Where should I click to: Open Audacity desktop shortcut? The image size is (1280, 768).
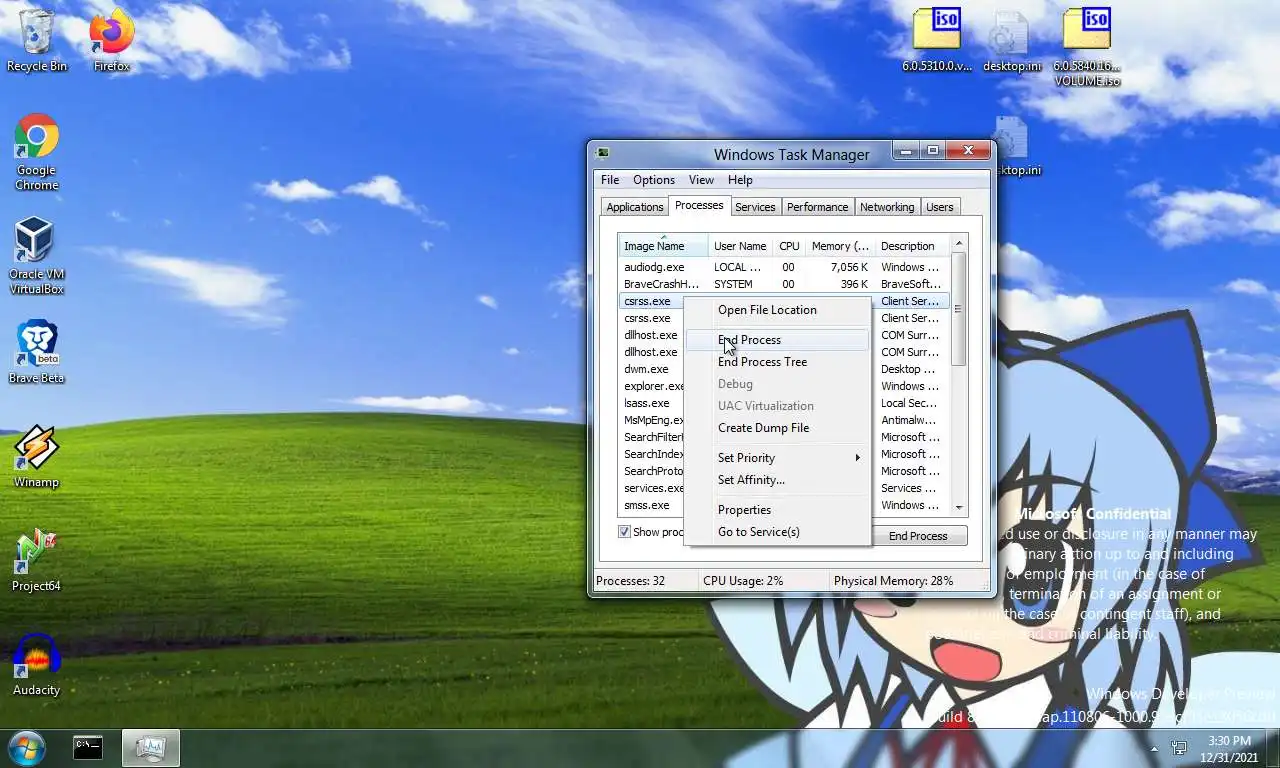coord(37,665)
